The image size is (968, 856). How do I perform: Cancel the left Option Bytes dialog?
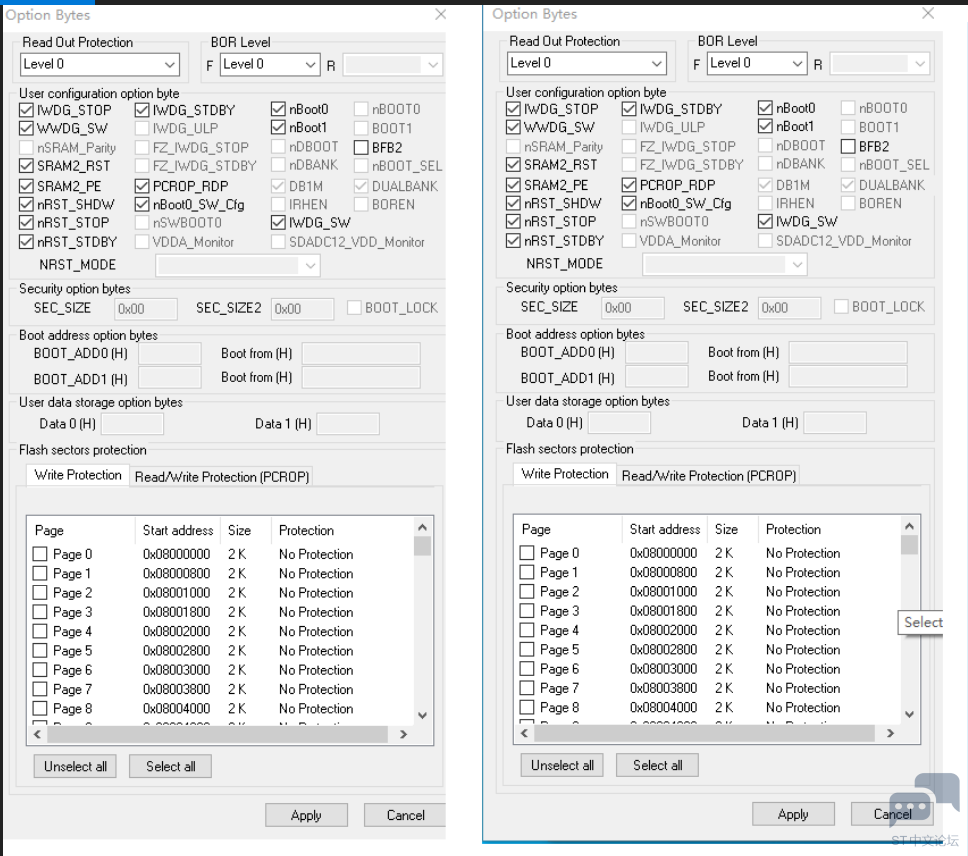pos(405,815)
